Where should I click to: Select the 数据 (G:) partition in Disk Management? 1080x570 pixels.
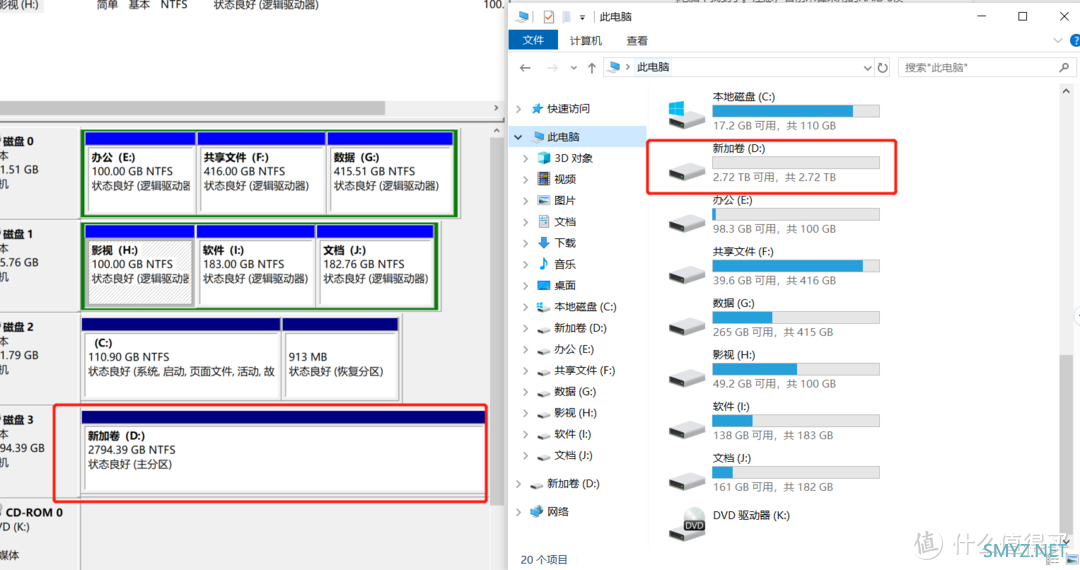391,172
